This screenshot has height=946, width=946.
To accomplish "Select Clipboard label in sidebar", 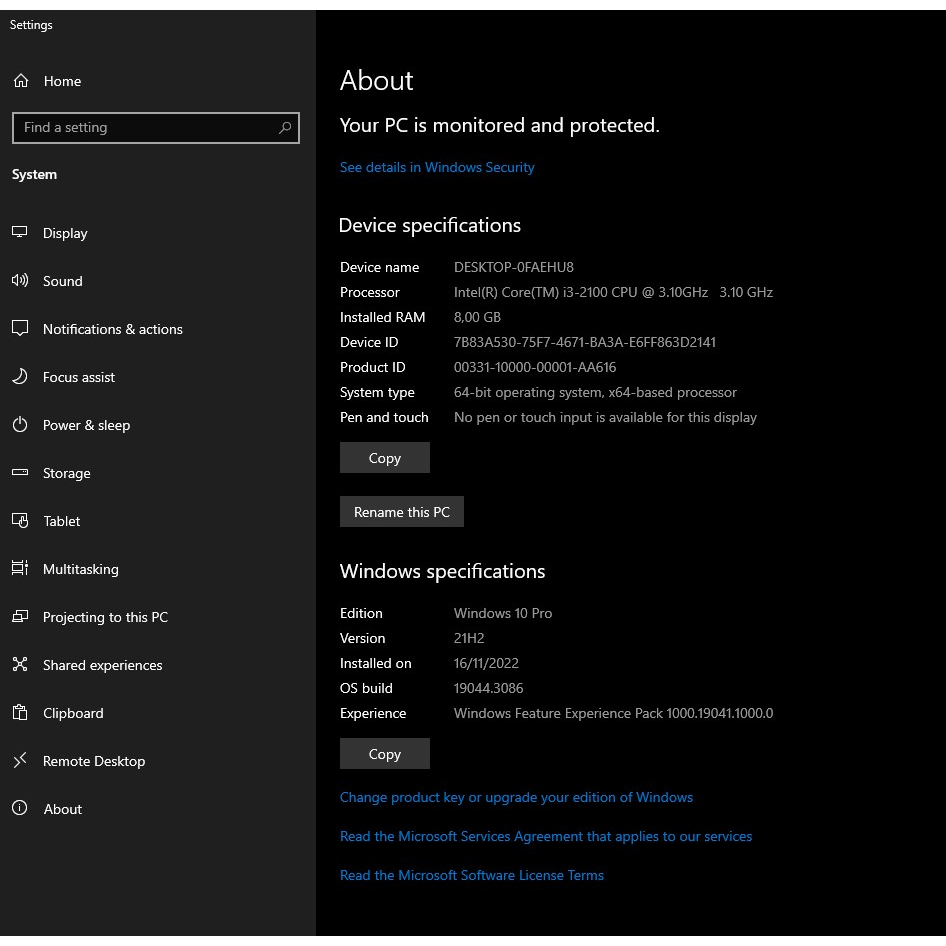I will pyautogui.click(x=73, y=713).
